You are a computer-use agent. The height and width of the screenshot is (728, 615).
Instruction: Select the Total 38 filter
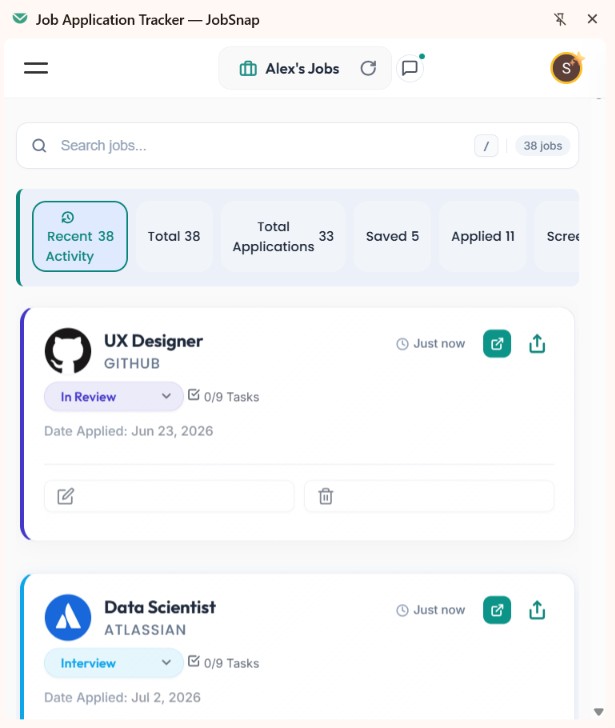(x=174, y=236)
